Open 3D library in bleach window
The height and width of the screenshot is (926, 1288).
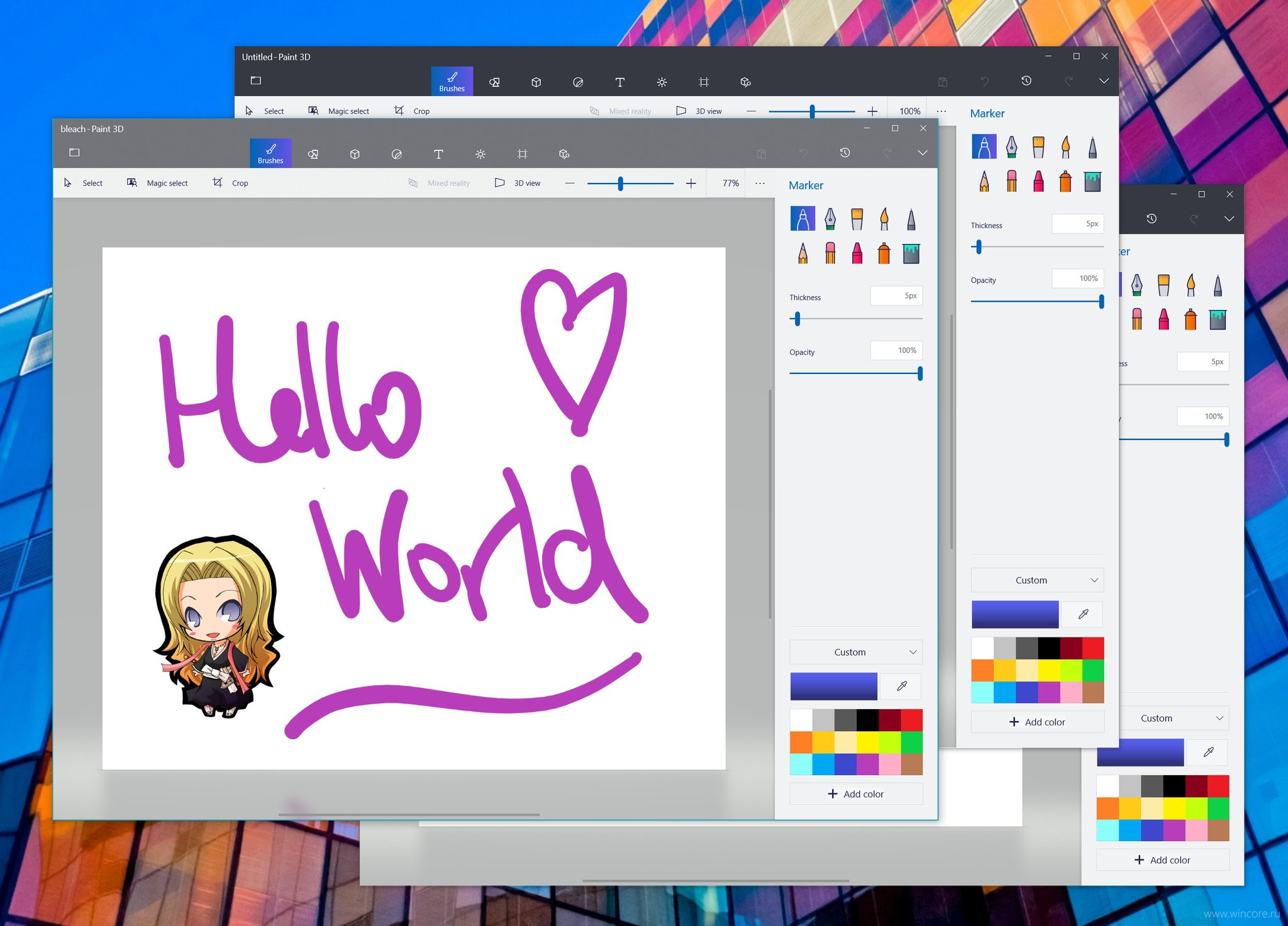pos(564,154)
